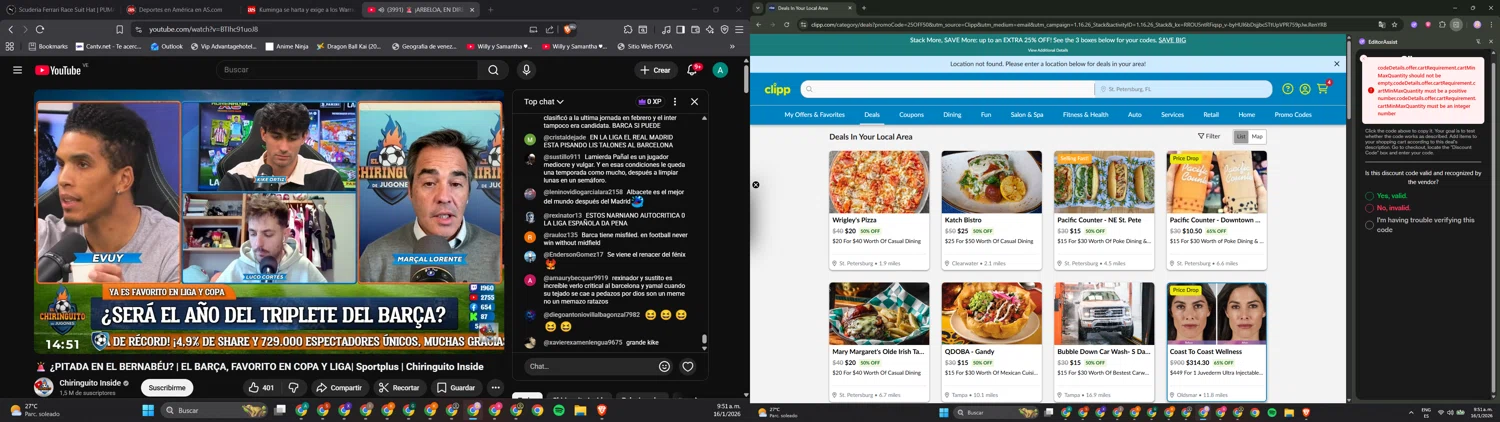The width and height of the screenshot is (1500, 422).
Task: Click the Windows Start button on left taskbar
Action: pos(148,410)
